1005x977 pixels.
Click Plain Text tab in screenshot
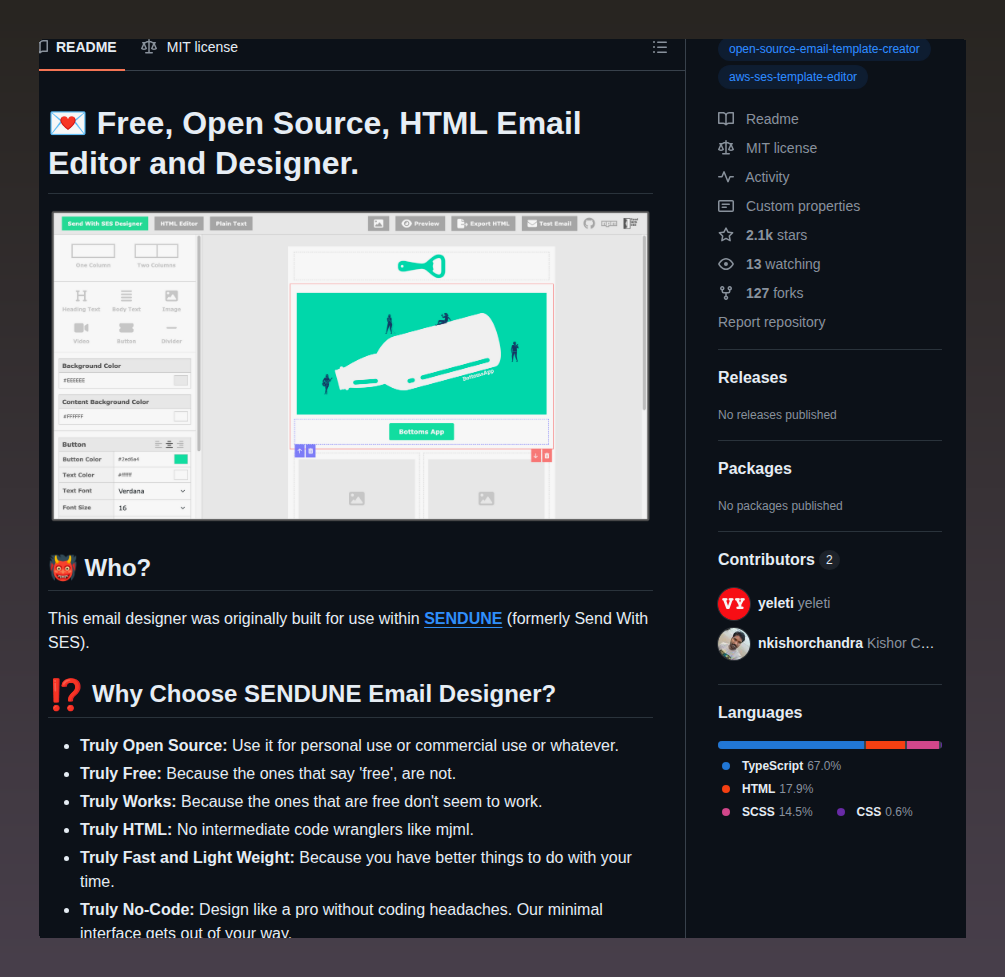[x=231, y=224]
